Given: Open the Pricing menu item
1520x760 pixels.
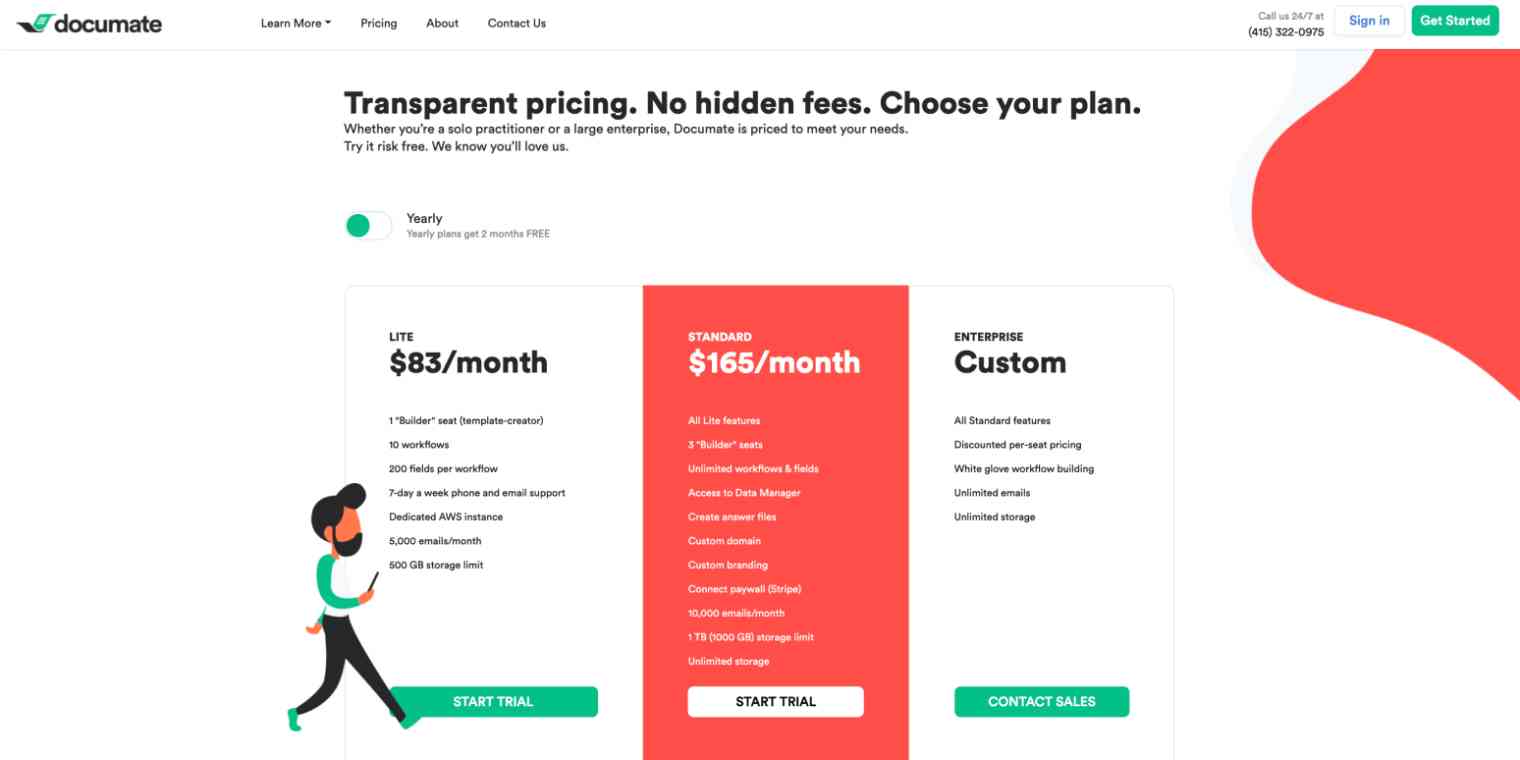Looking at the screenshot, I should [378, 23].
